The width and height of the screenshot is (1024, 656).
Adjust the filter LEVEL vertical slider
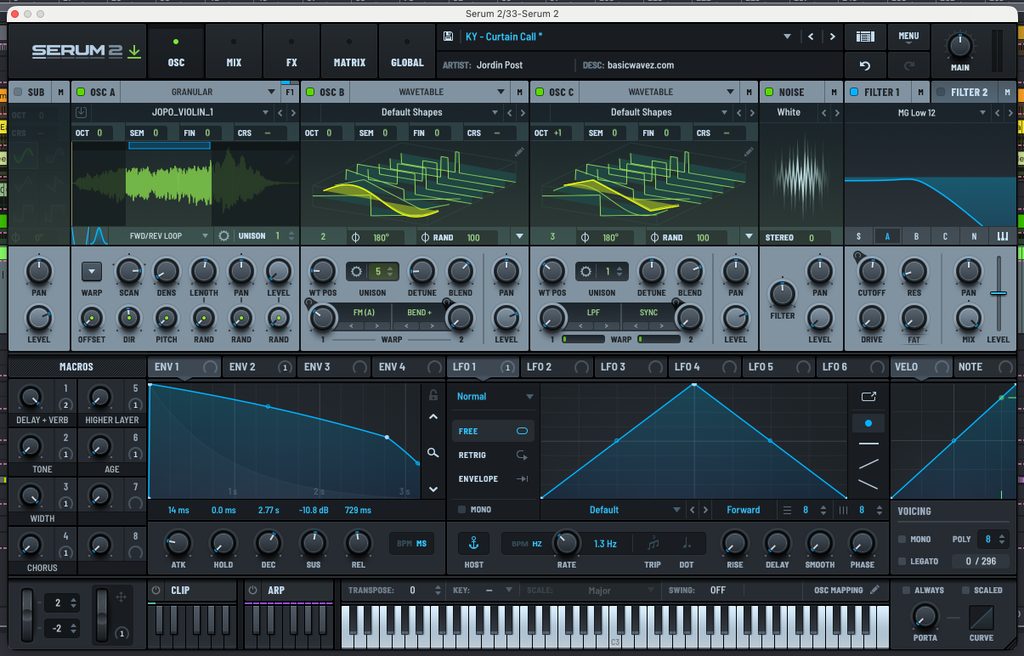(998, 293)
